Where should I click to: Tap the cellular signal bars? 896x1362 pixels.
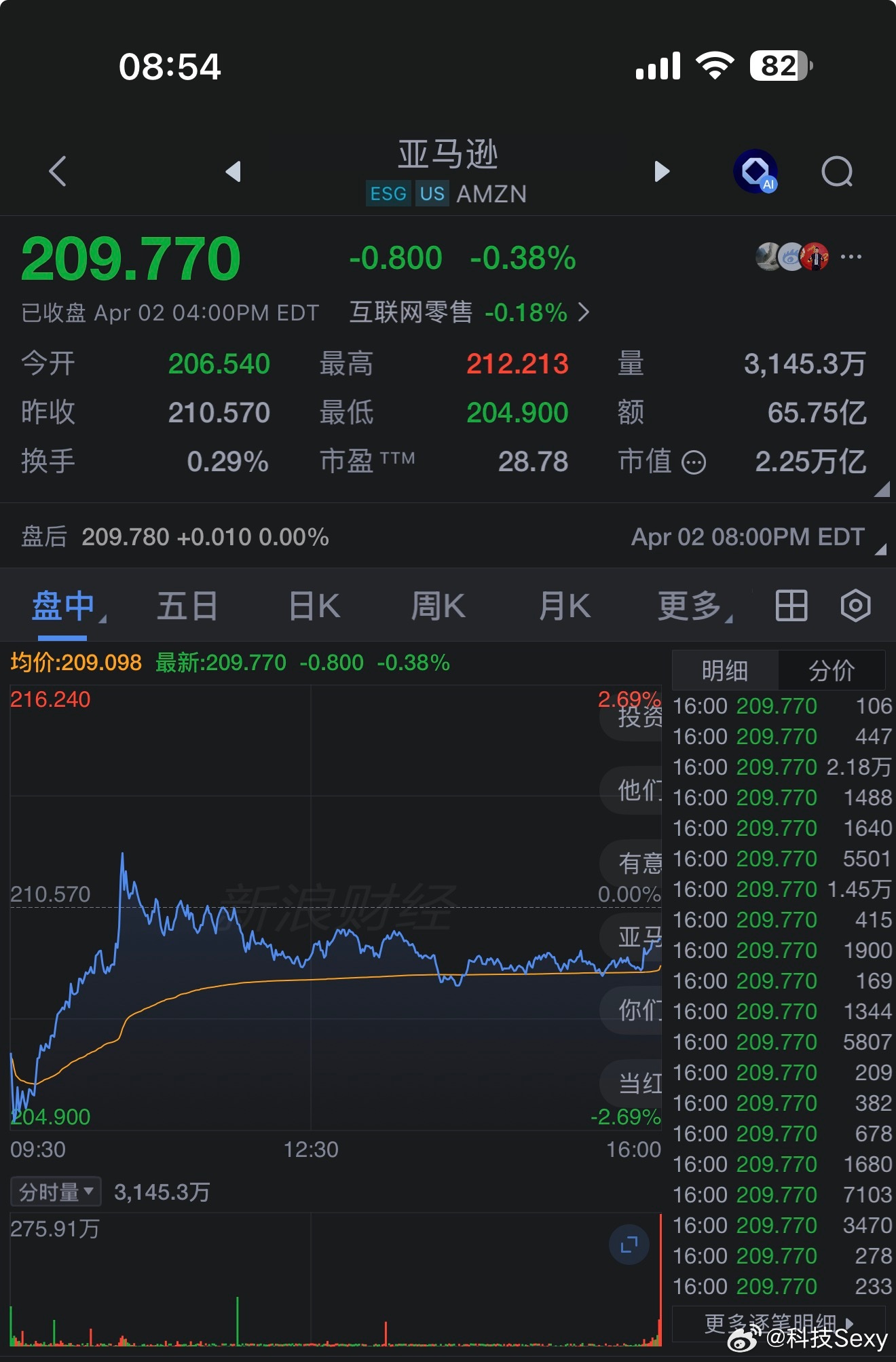click(x=658, y=66)
